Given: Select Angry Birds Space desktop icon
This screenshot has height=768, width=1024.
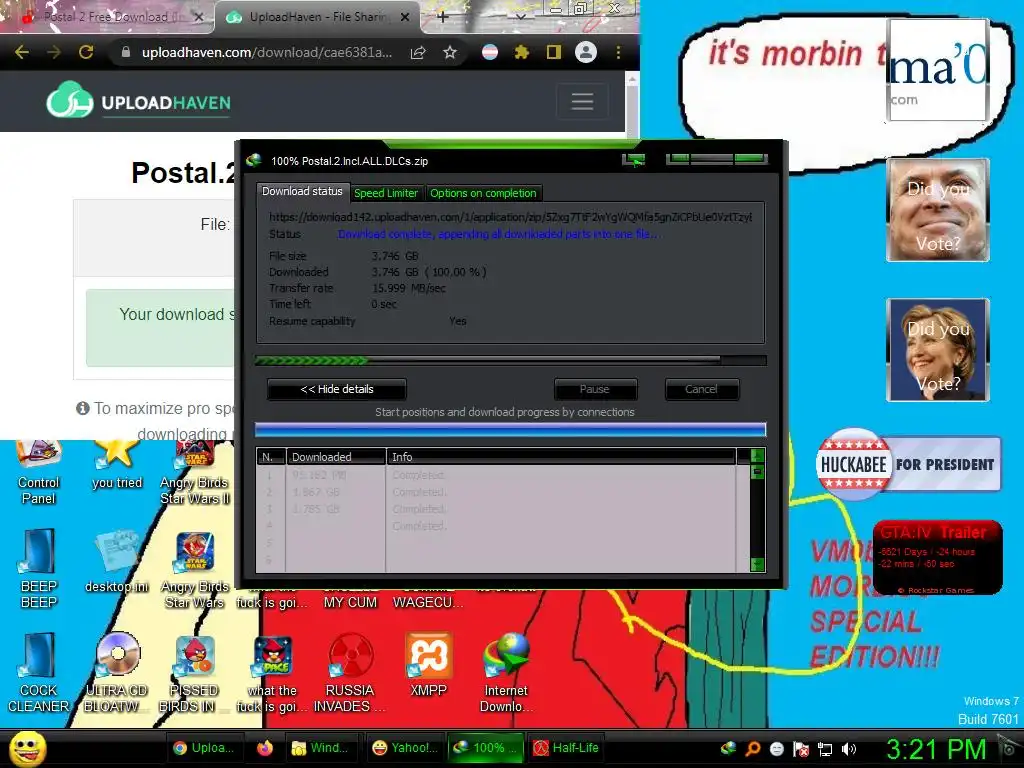Looking at the screenshot, I should pyautogui.click(x=272, y=673).
